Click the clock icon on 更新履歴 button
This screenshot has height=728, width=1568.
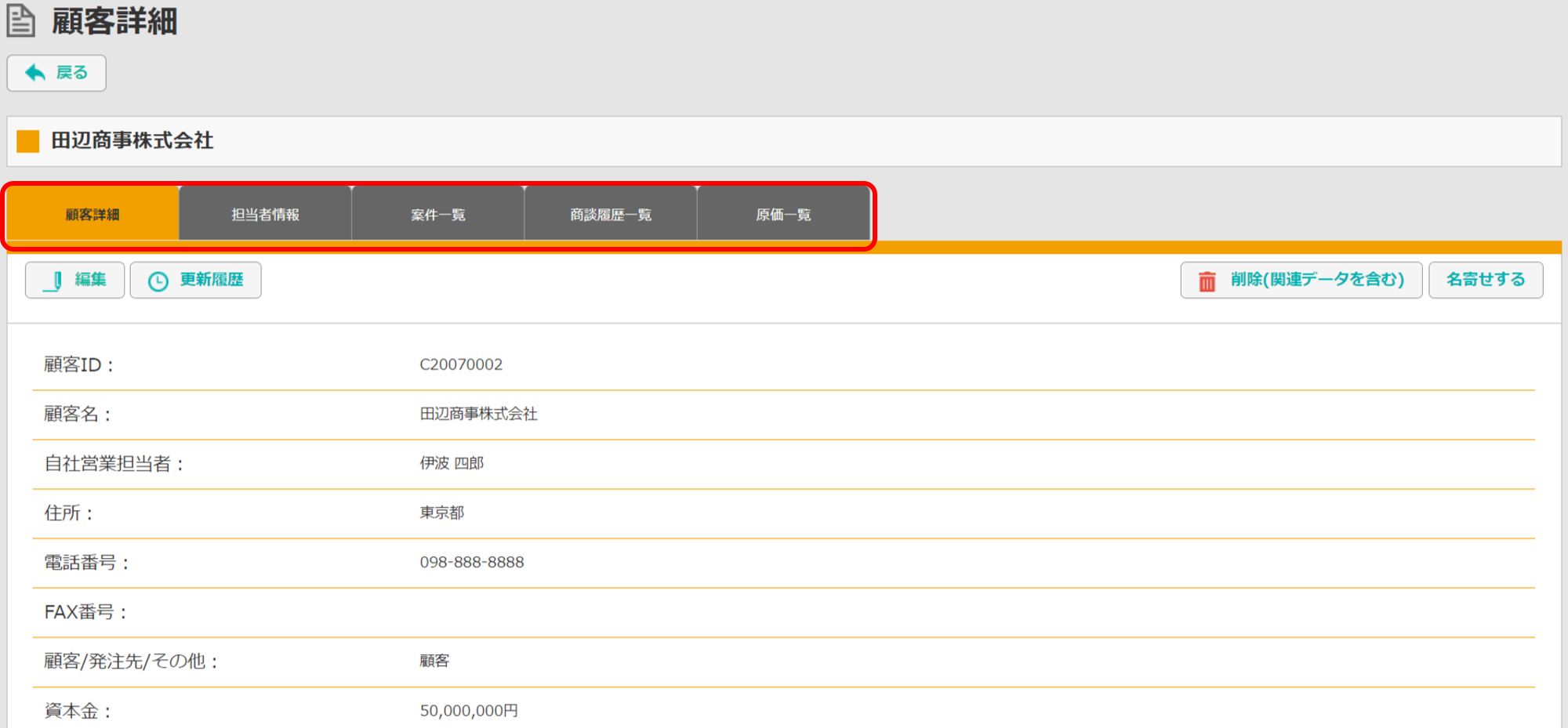(x=158, y=281)
